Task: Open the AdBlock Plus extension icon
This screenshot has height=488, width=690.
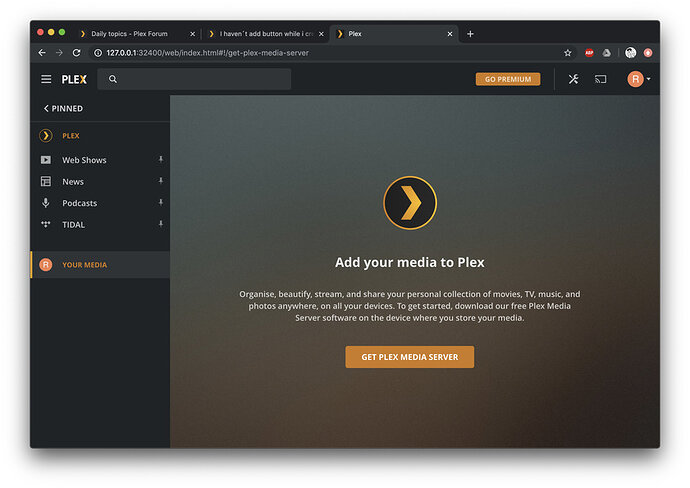Action: [x=589, y=53]
